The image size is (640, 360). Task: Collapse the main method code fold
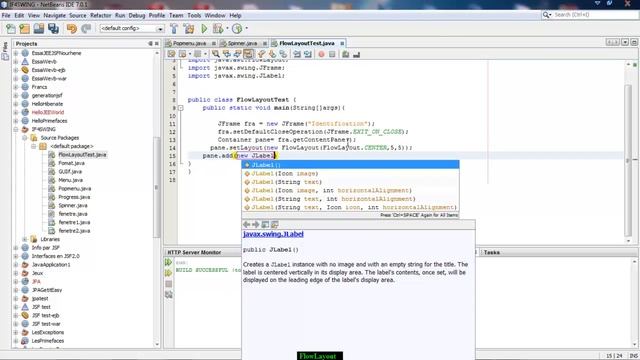(x=180, y=108)
